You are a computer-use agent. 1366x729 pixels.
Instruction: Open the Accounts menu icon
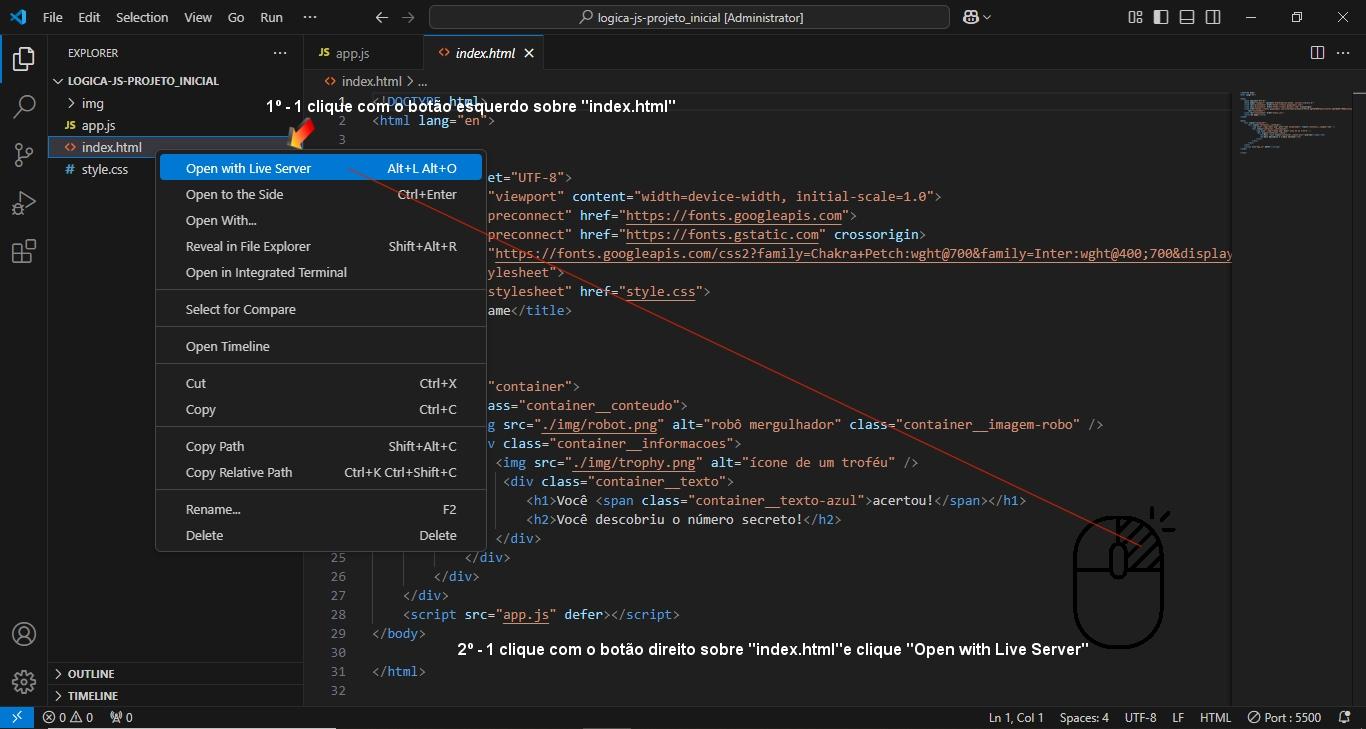24,634
